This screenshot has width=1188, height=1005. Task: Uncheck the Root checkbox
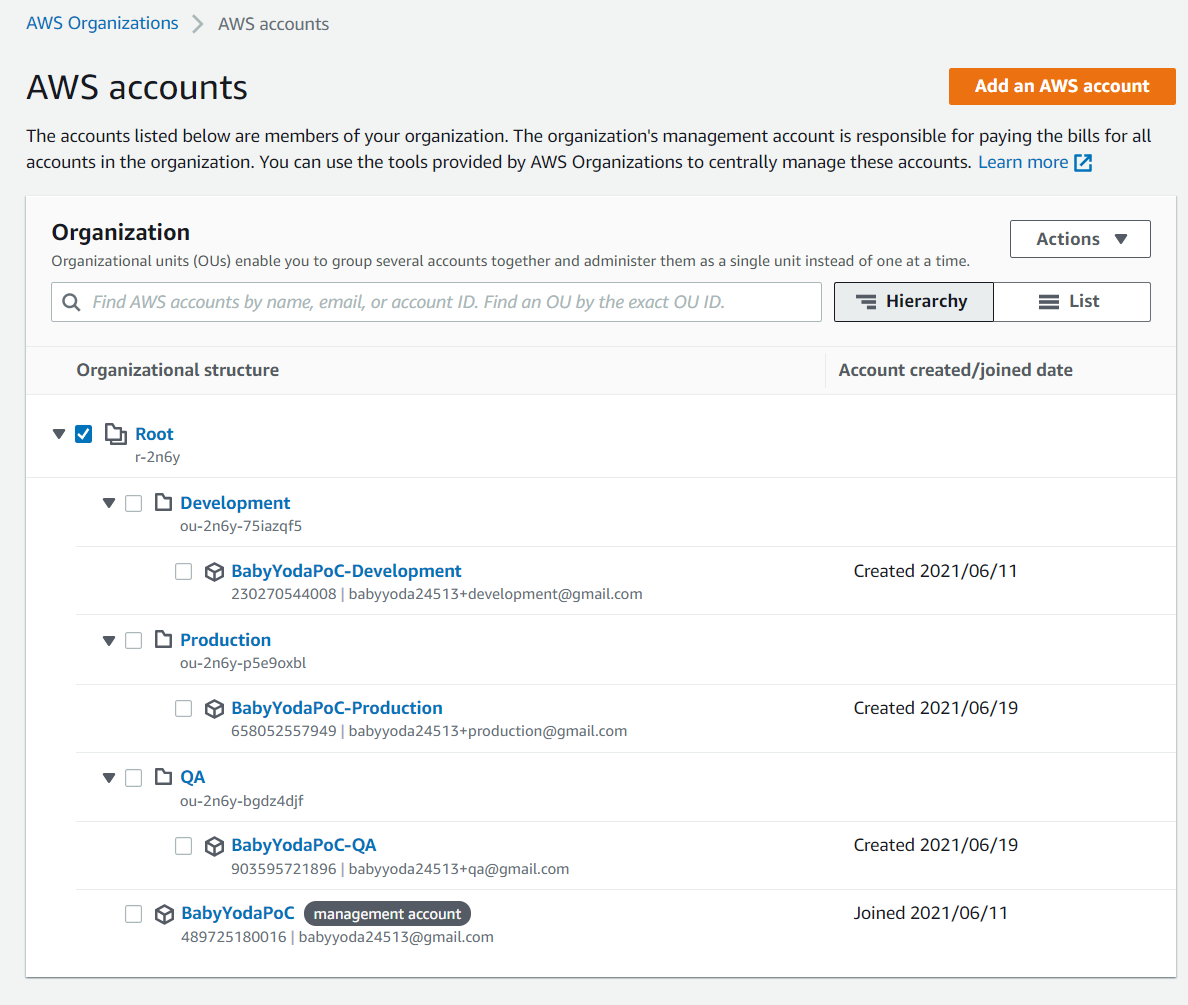click(83, 434)
